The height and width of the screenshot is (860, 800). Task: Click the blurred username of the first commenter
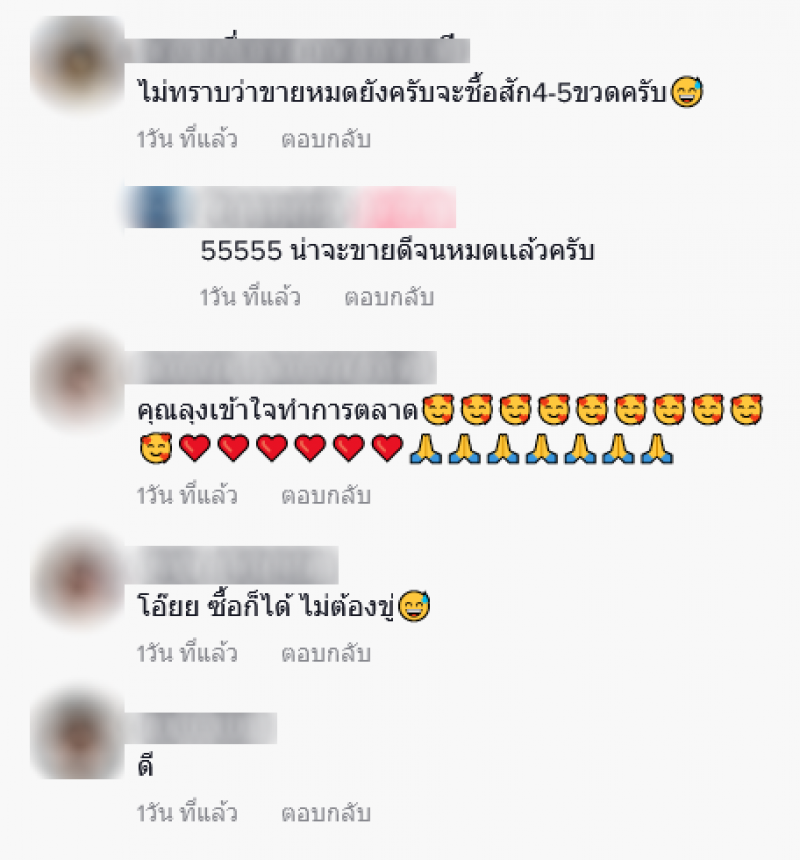click(x=297, y=50)
